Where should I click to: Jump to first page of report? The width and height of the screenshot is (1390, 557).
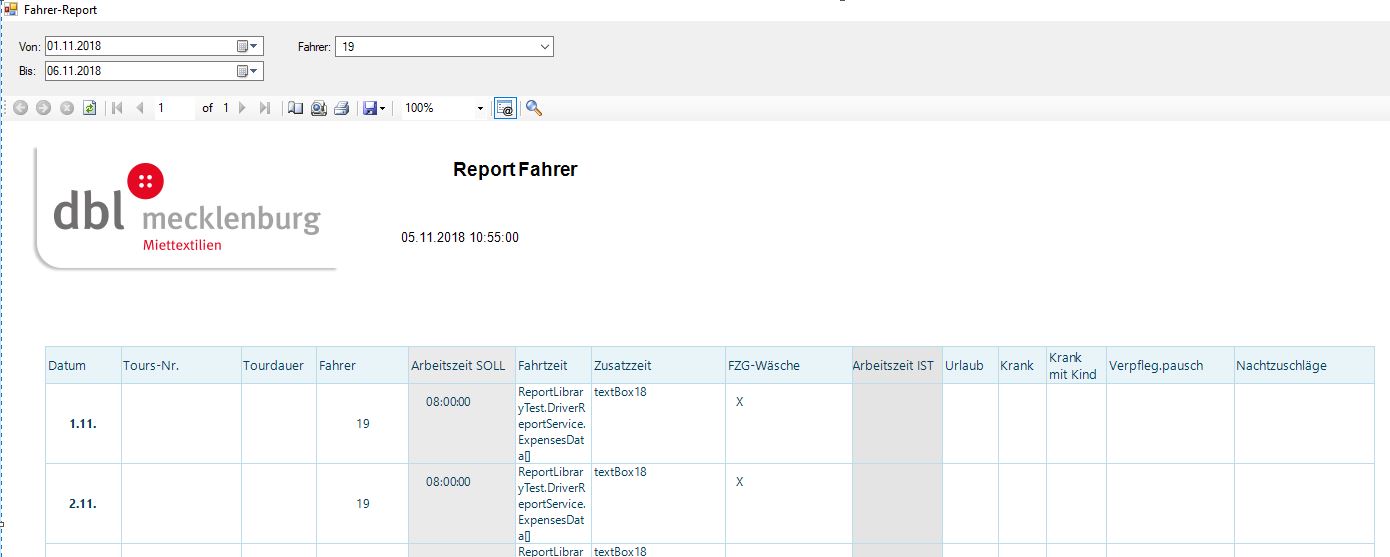[117, 108]
